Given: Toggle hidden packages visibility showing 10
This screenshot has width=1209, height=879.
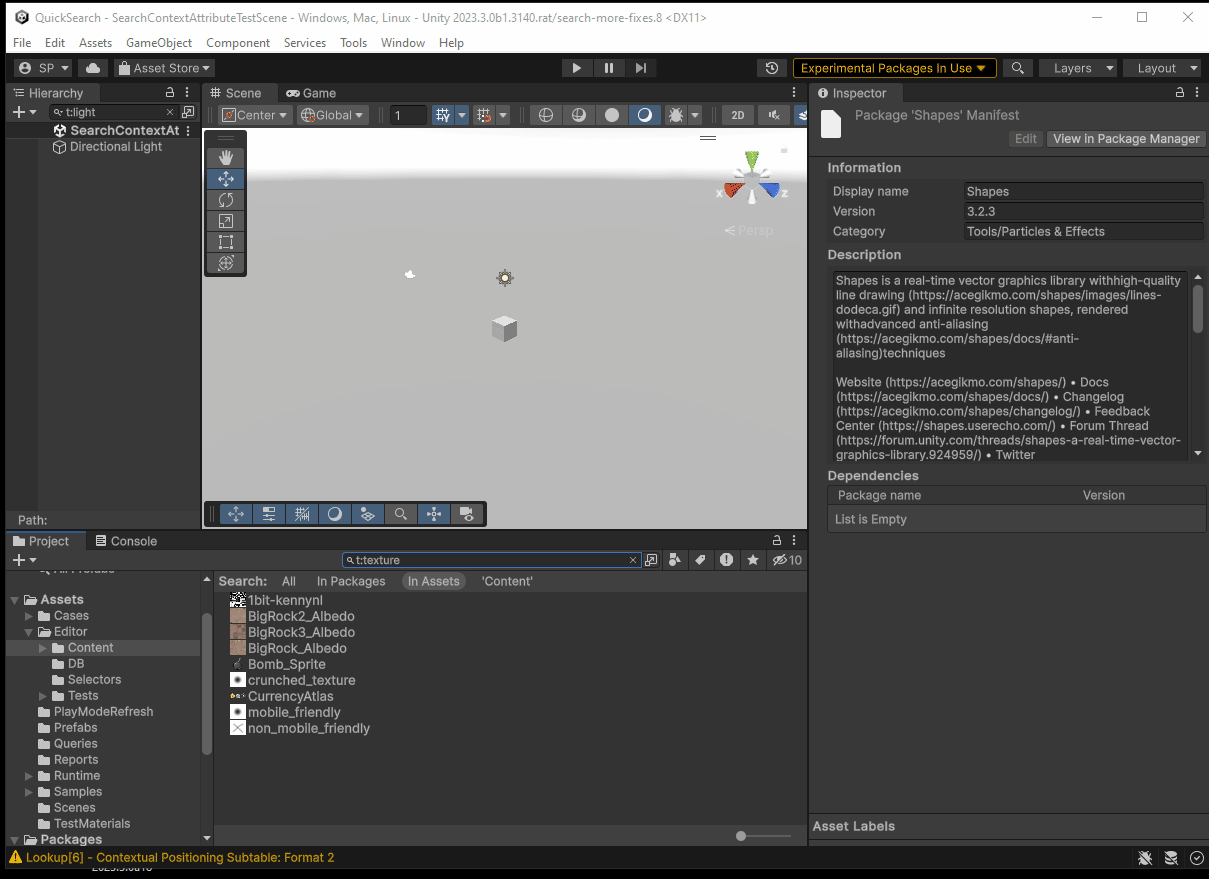Looking at the screenshot, I should coord(788,560).
